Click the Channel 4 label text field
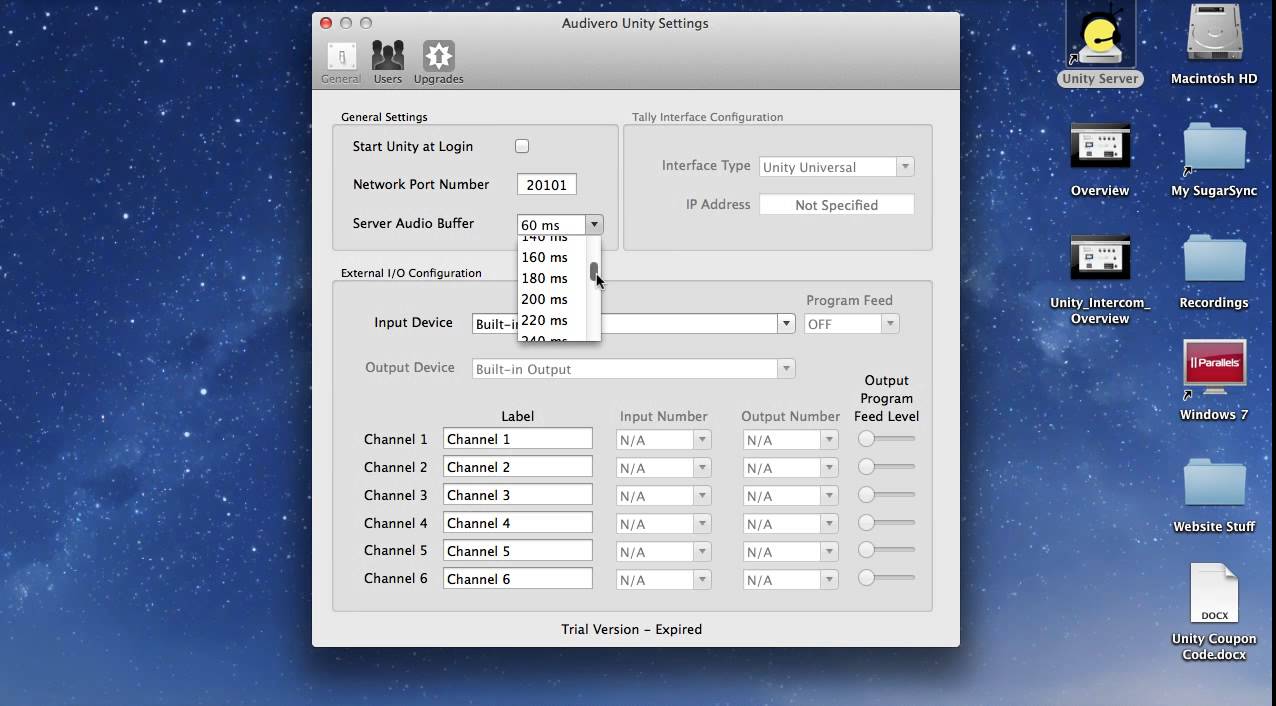Viewport: 1276px width, 706px height. click(x=518, y=523)
